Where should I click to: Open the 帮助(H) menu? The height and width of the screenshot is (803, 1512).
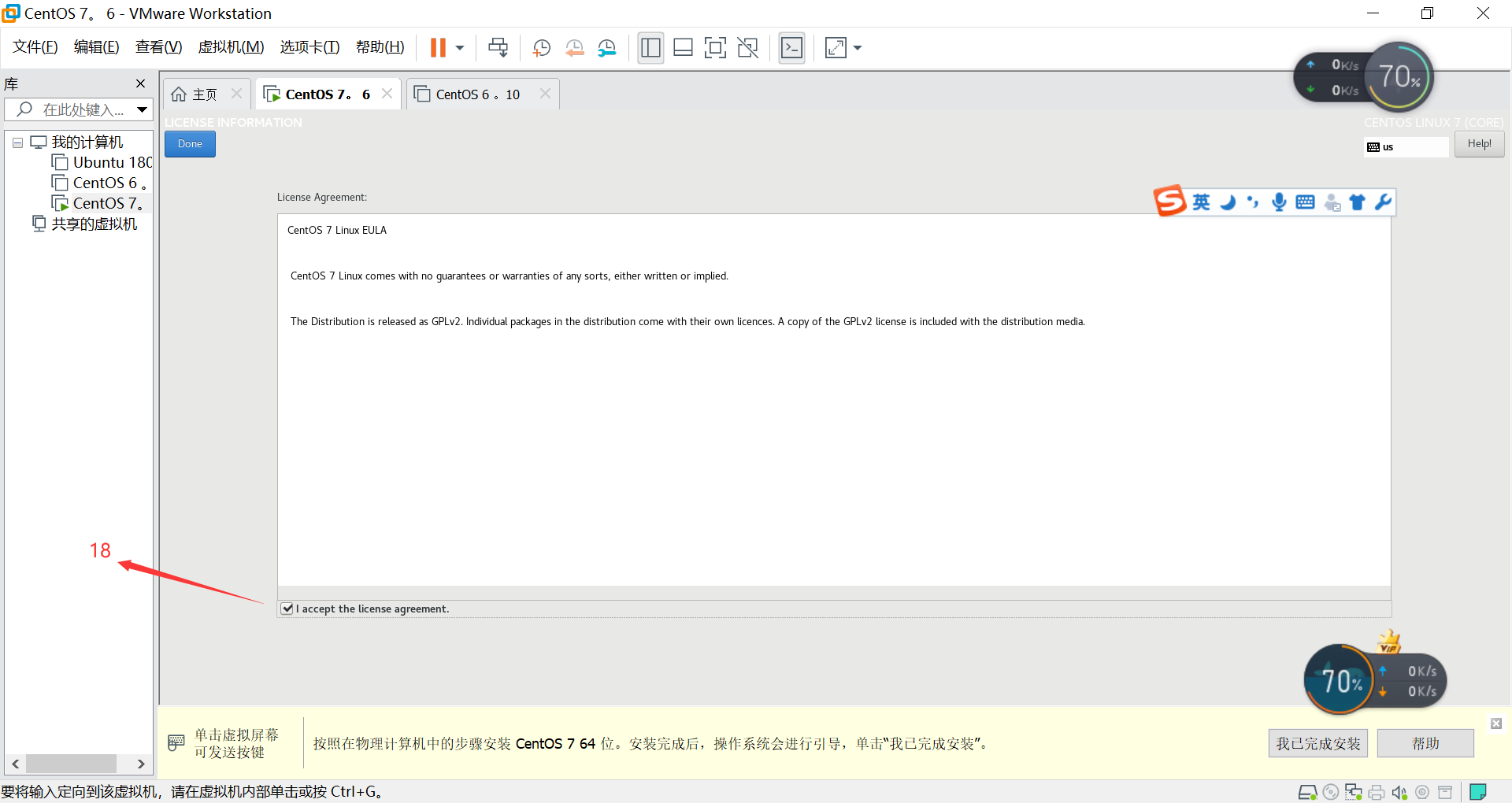click(380, 47)
